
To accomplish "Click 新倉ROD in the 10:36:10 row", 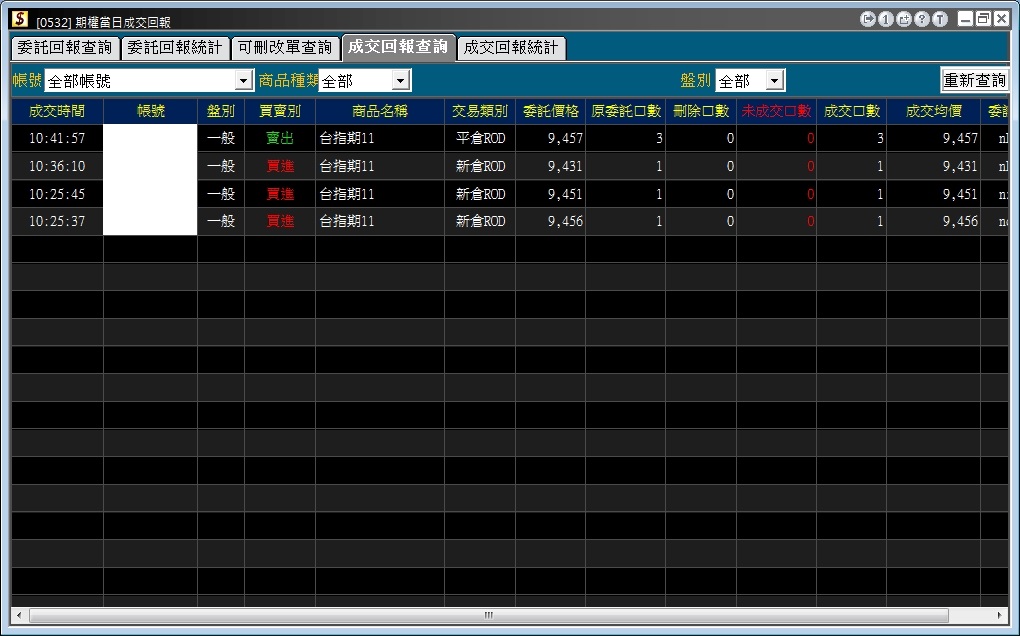I will pos(480,166).
